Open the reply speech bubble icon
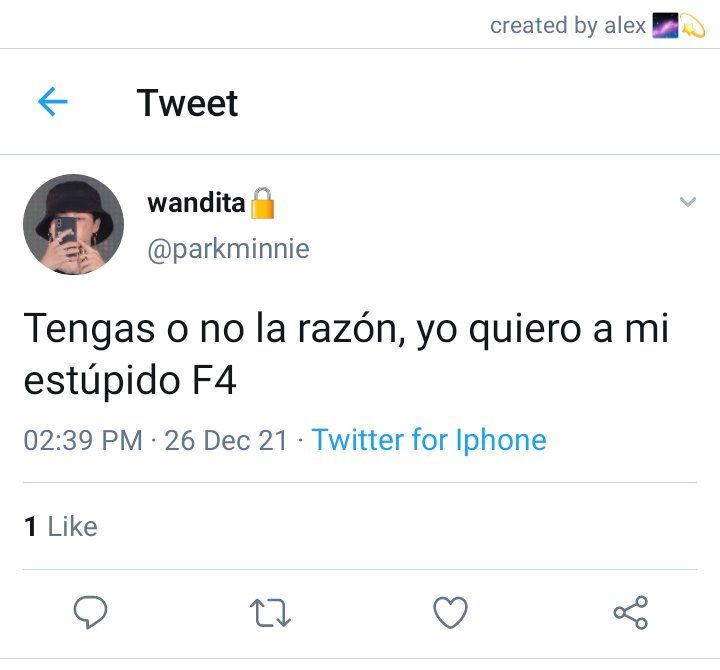 click(x=90, y=612)
